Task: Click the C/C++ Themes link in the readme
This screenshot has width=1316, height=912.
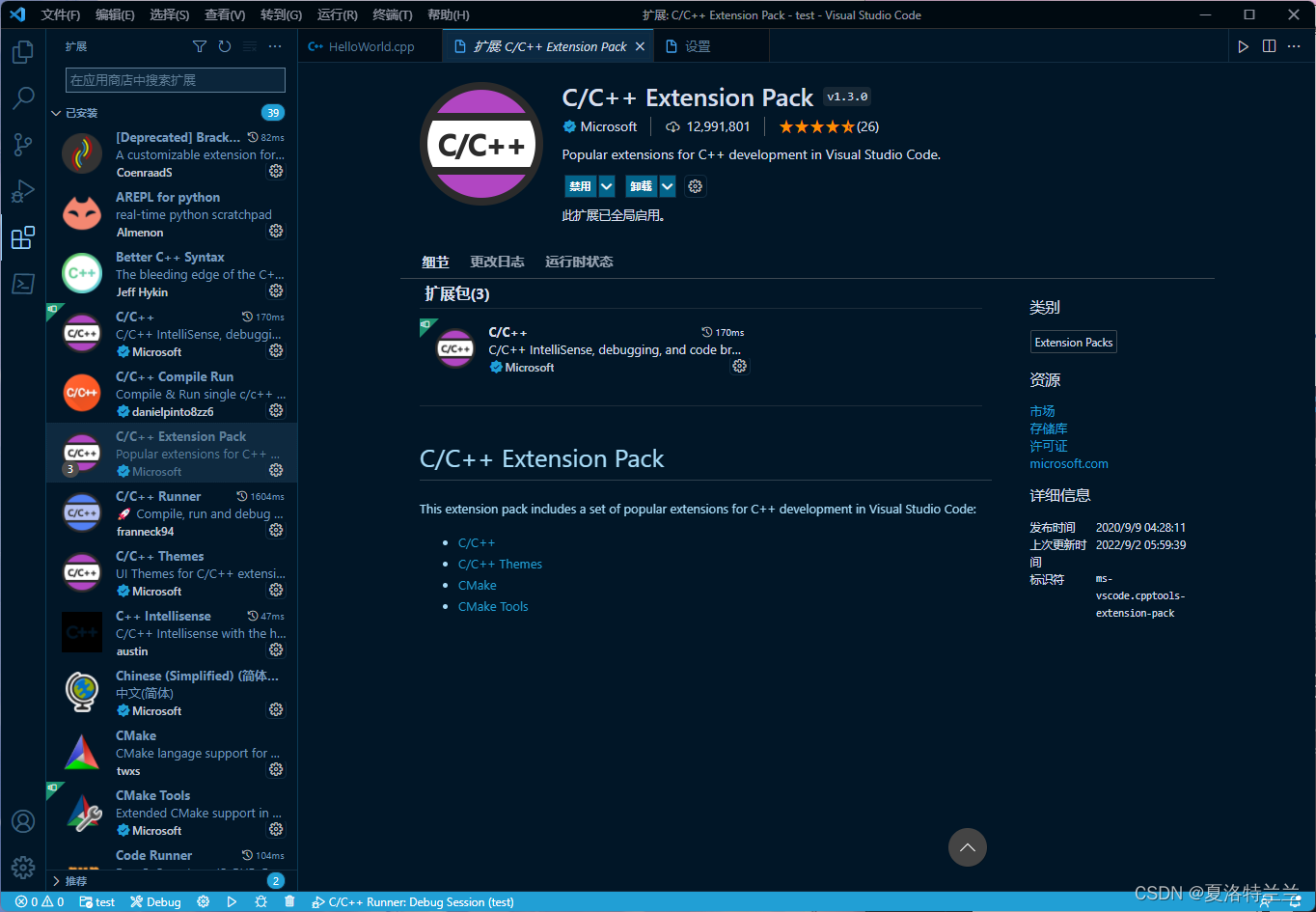Action: [x=500, y=564]
